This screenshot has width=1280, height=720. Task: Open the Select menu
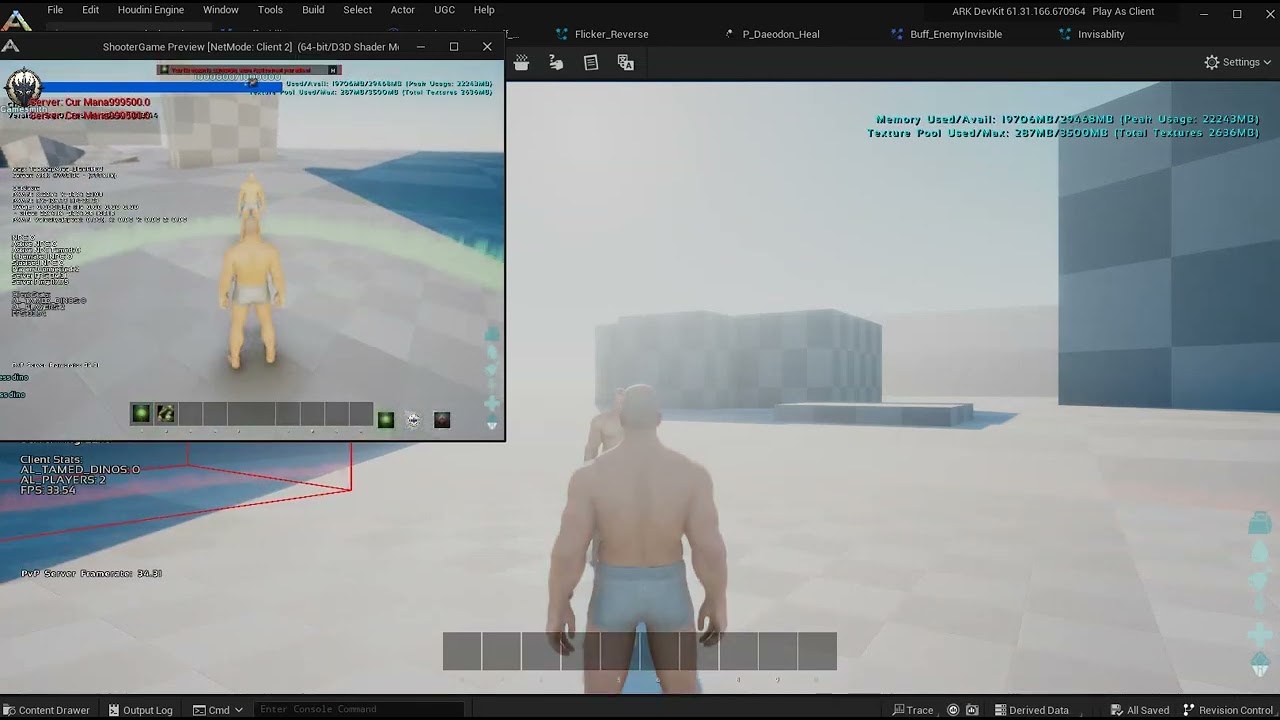pyautogui.click(x=357, y=10)
